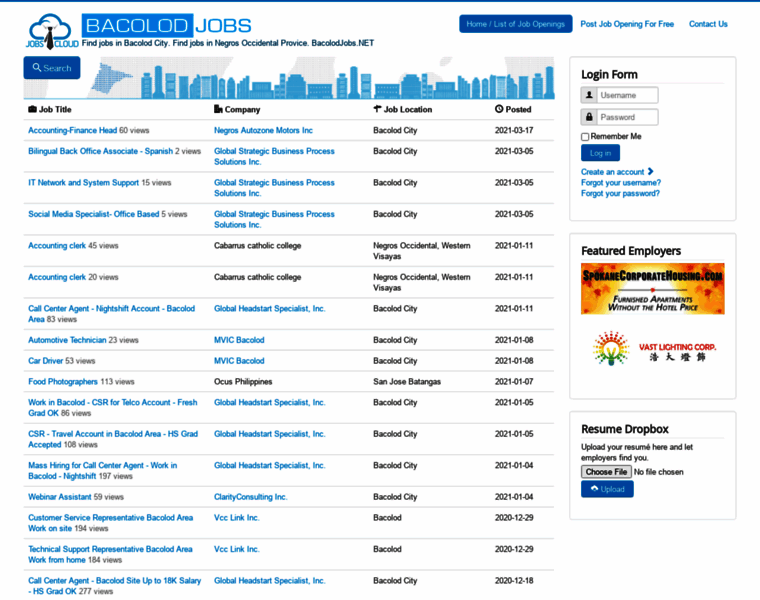Open Accounting-Finance Head job listing
The image size is (760, 600).
[72, 130]
